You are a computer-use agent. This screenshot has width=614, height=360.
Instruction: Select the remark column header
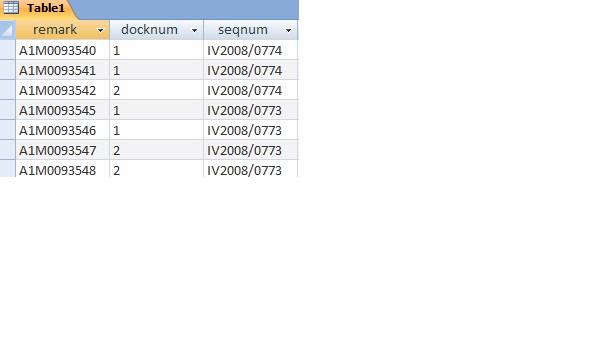coord(62,30)
